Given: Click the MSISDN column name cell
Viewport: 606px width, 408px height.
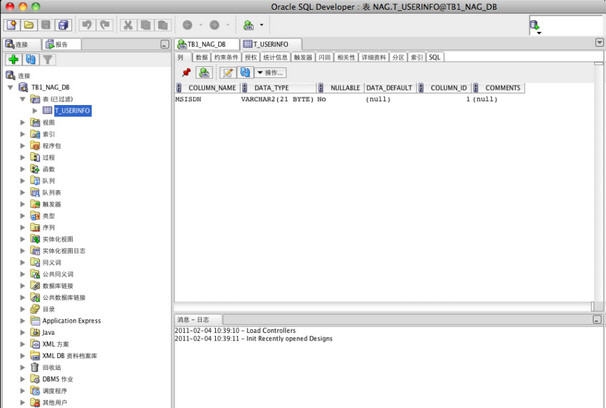Looking at the screenshot, I should click(x=189, y=100).
